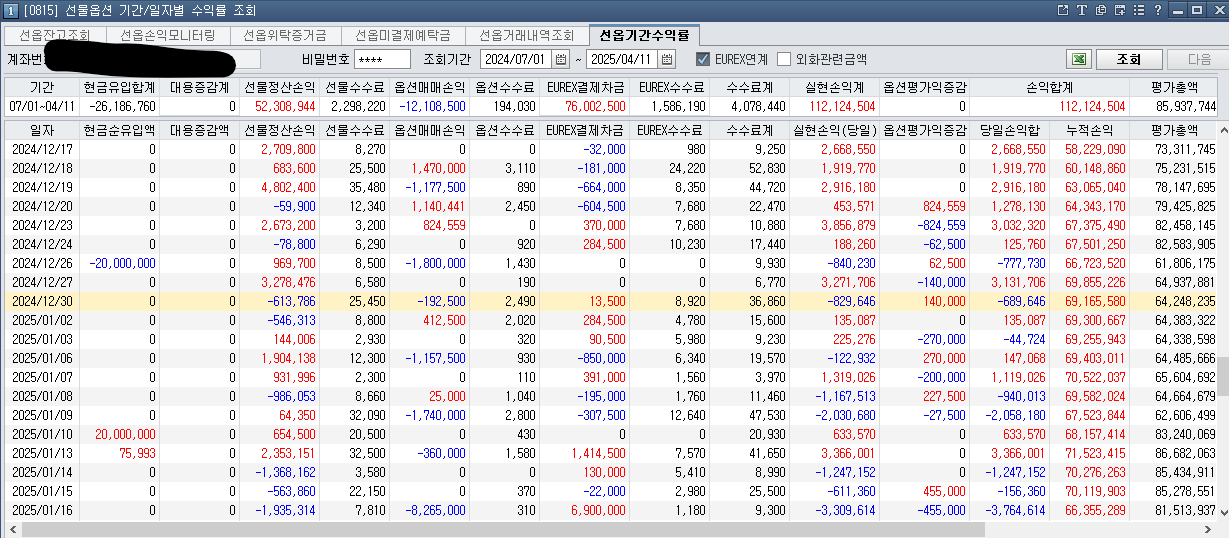This screenshot has width=1229, height=538.
Task: Select the highlighted row dated 2024/12/30
Action: (x=611, y=301)
